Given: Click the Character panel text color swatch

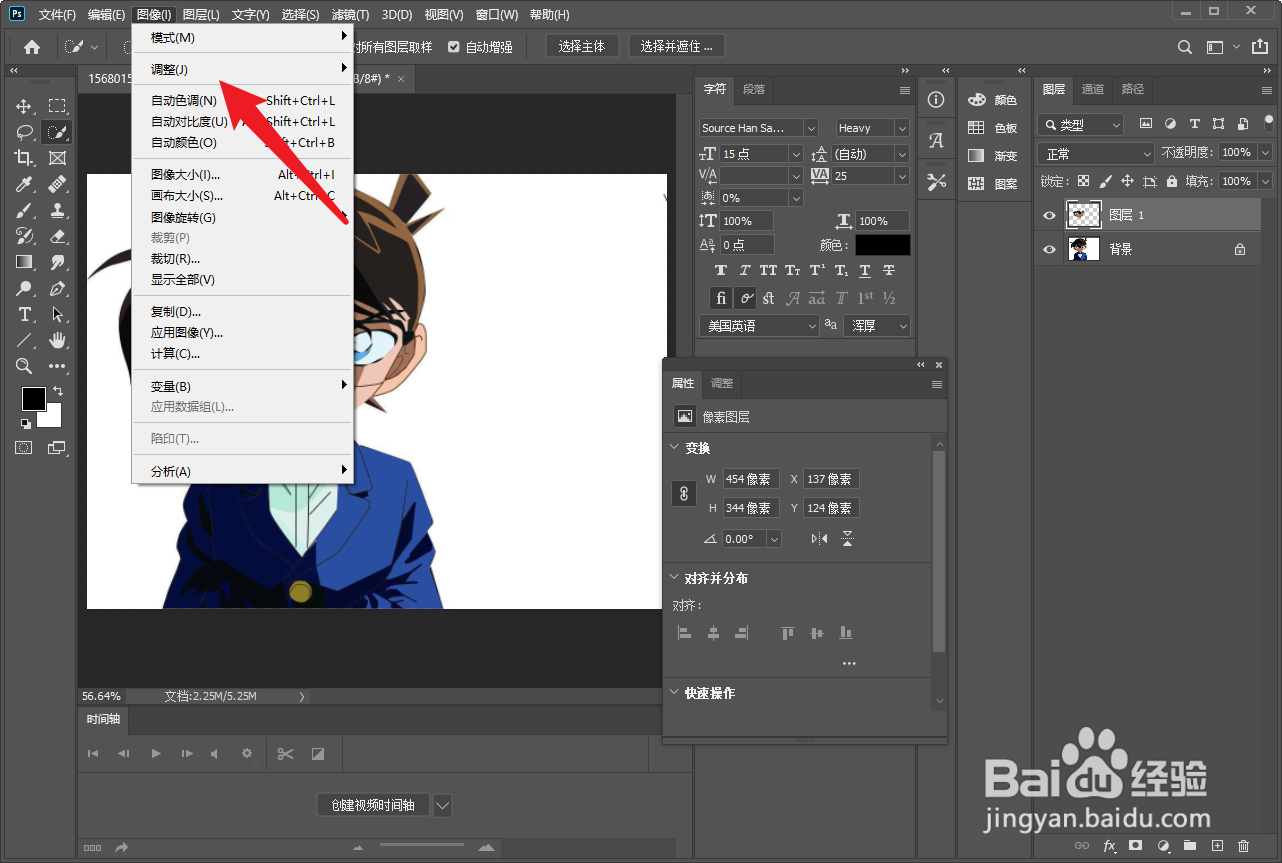Looking at the screenshot, I should pyautogui.click(x=882, y=245).
